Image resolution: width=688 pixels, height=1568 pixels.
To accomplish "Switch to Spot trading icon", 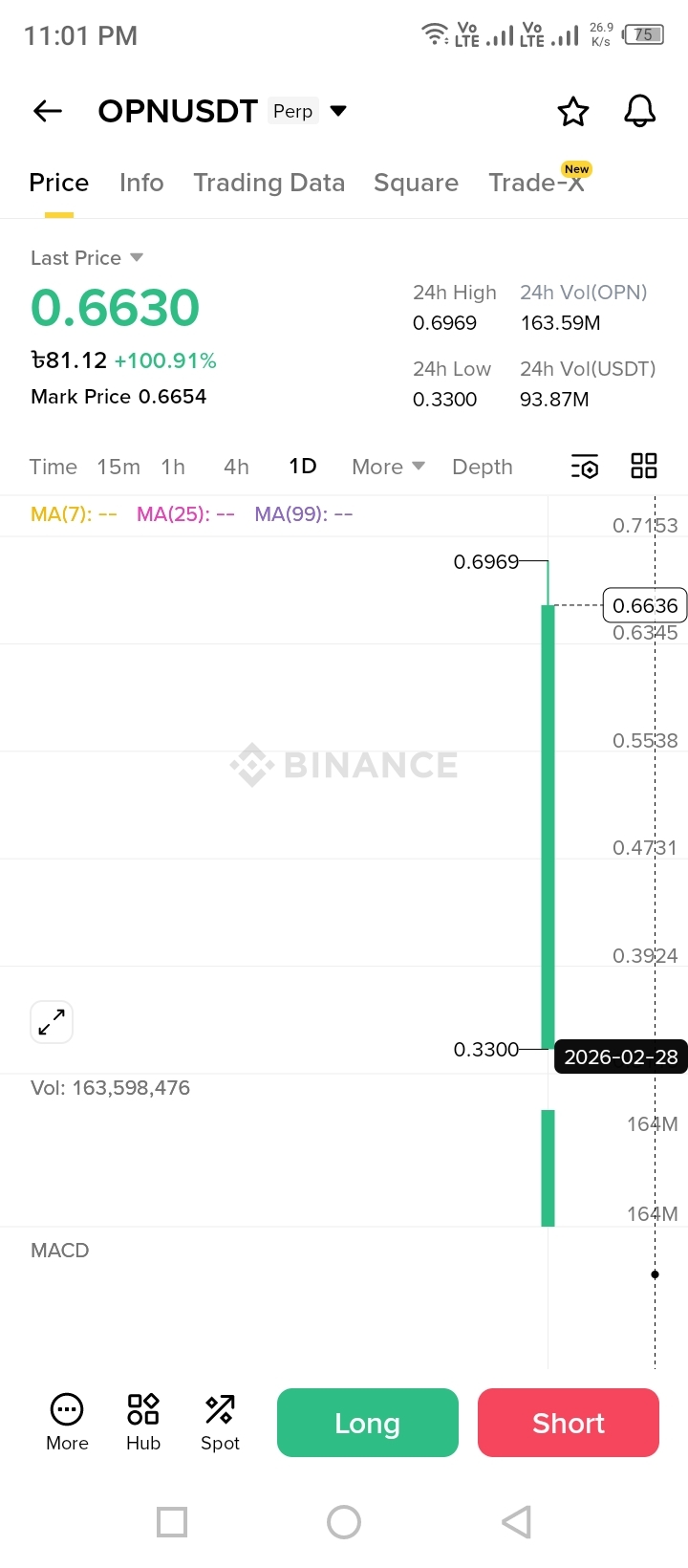I will 220,1409.
